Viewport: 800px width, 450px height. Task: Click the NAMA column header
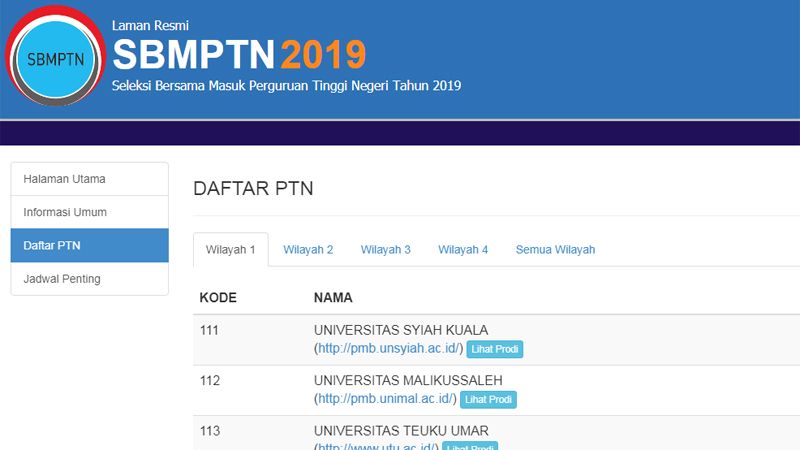pyautogui.click(x=333, y=298)
